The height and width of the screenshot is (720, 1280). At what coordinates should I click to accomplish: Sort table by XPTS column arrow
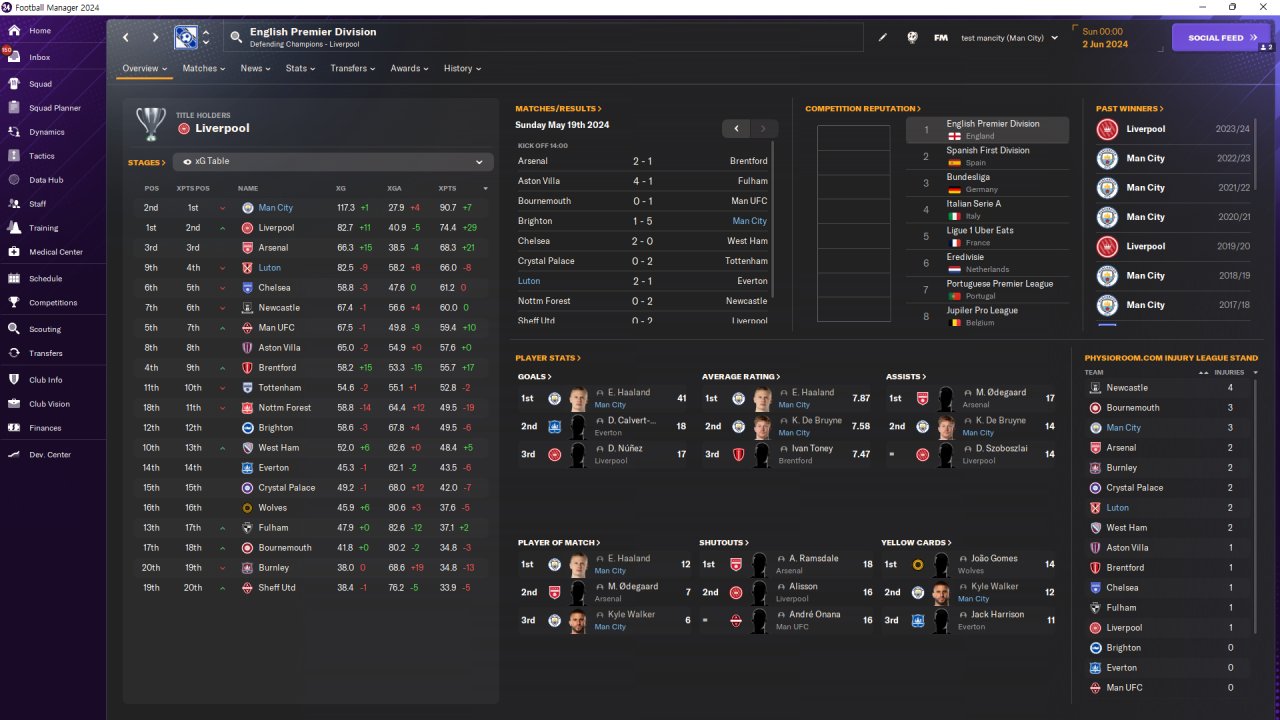(486, 188)
